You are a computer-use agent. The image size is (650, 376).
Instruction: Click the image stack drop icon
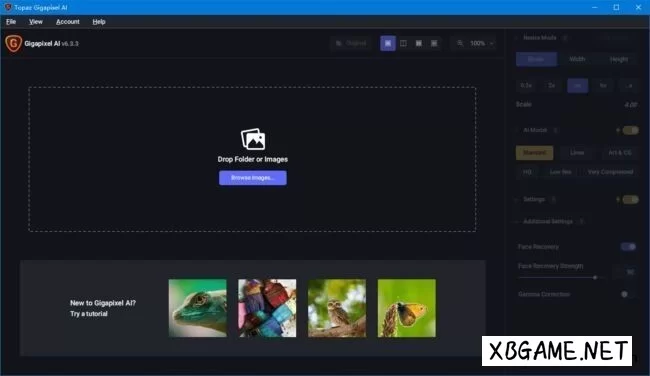[x=253, y=139]
